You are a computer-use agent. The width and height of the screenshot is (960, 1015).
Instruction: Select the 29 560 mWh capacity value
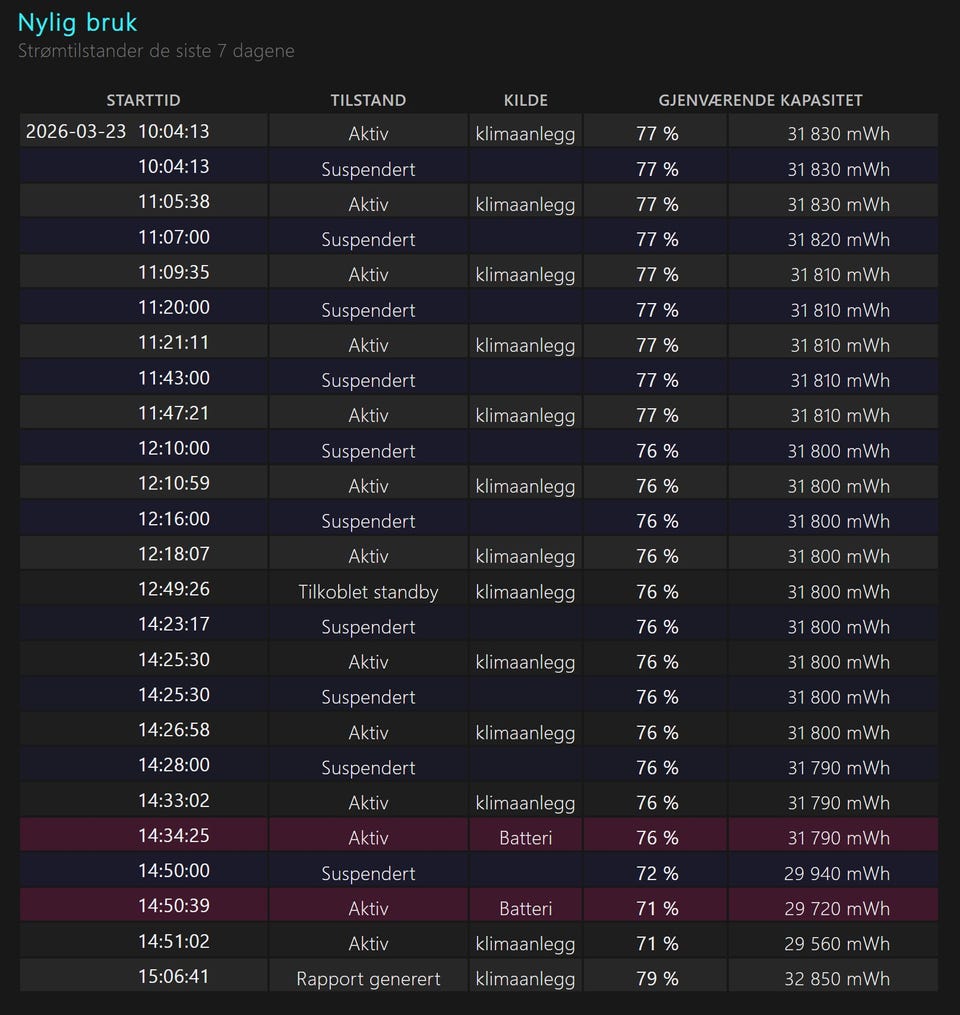tap(837, 944)
